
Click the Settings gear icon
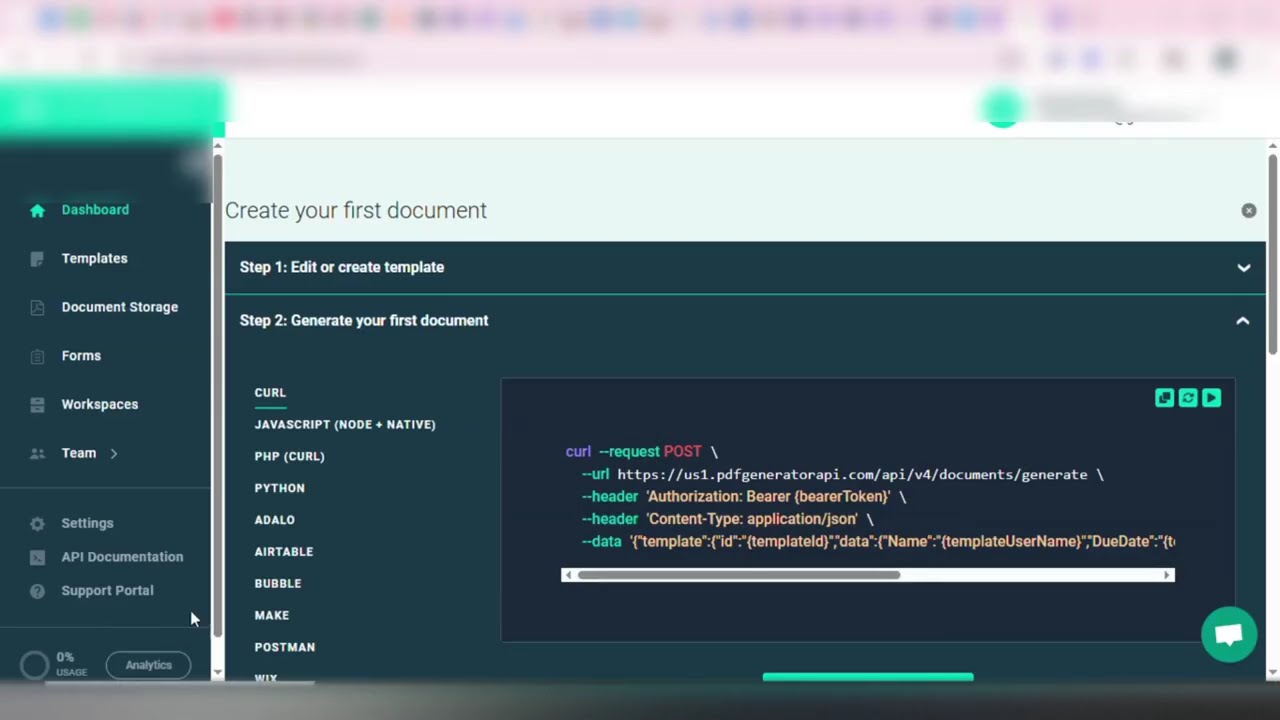point(37,524)
